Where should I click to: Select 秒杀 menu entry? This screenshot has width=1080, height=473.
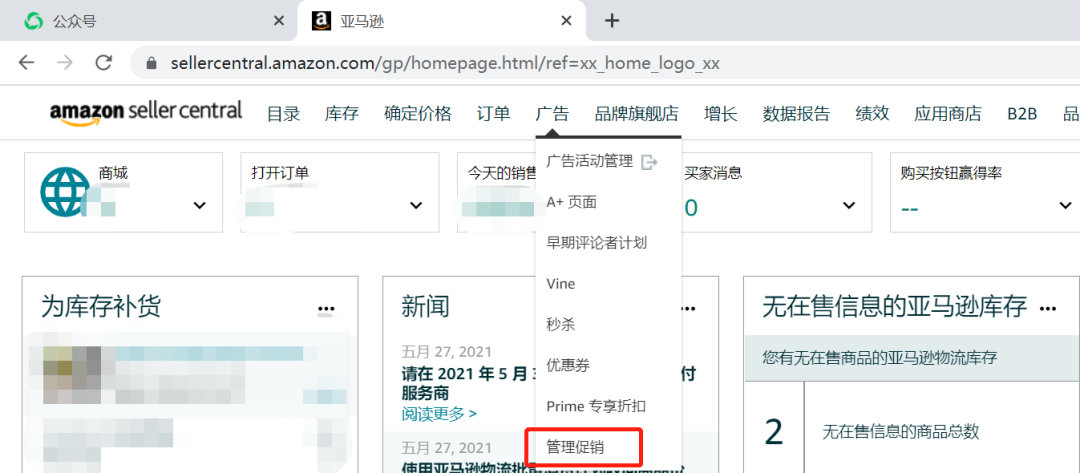click(560, 324)
